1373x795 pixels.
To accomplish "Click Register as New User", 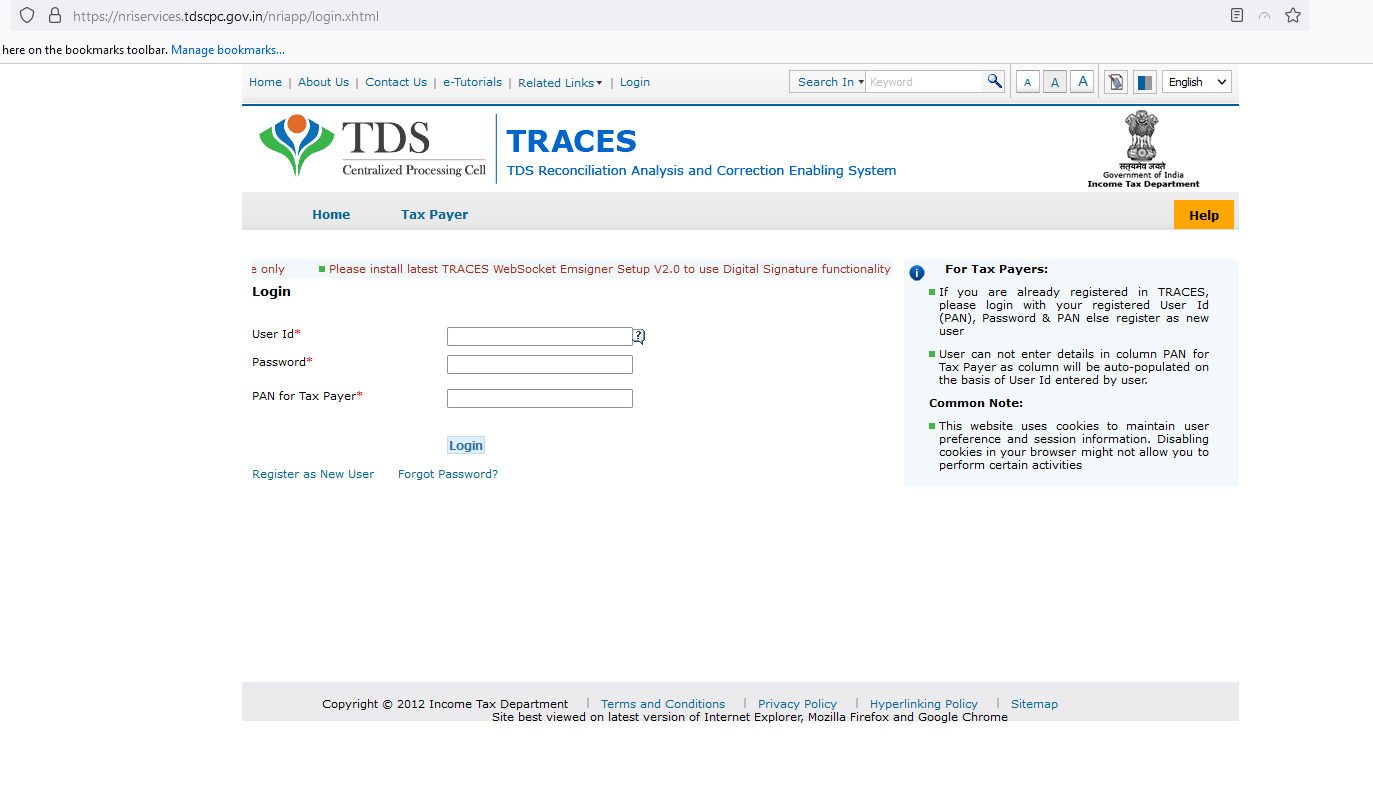I will [313, 473].
